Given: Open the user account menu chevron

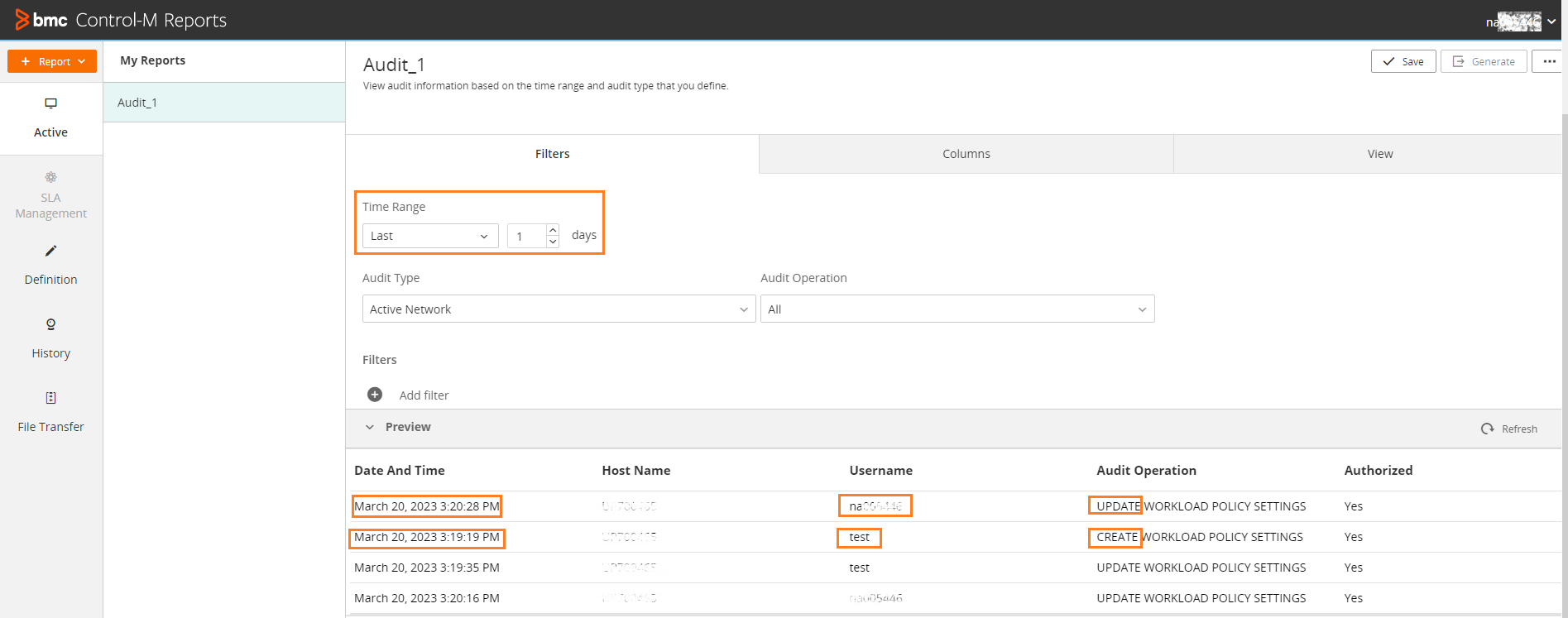Looking at the screenshot, I should pyautogui.click(x=1551, y=22).
